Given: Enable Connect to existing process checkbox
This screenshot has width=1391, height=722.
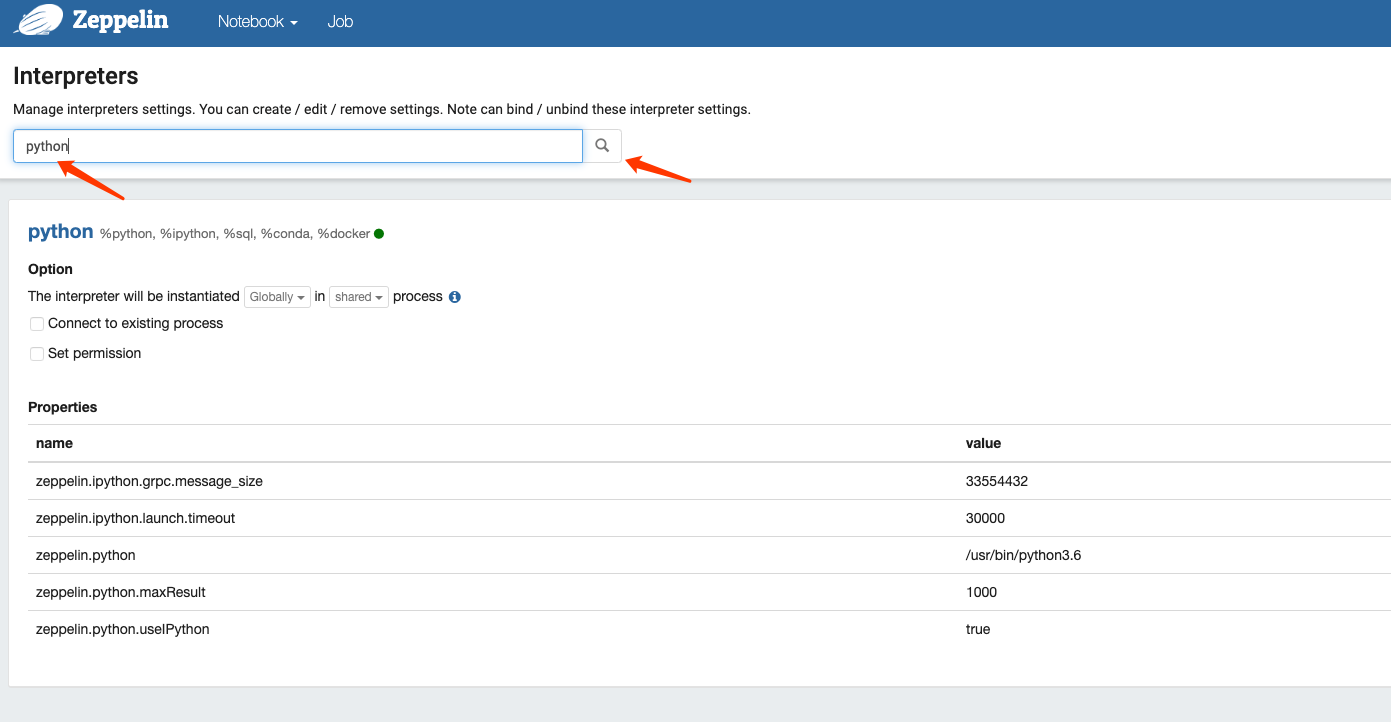Looking at the screenshot, I should pos(37,324).
